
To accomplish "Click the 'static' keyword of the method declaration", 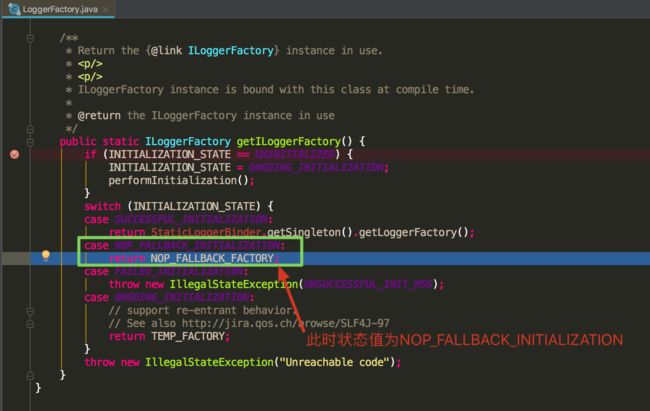I will [121, 141].
